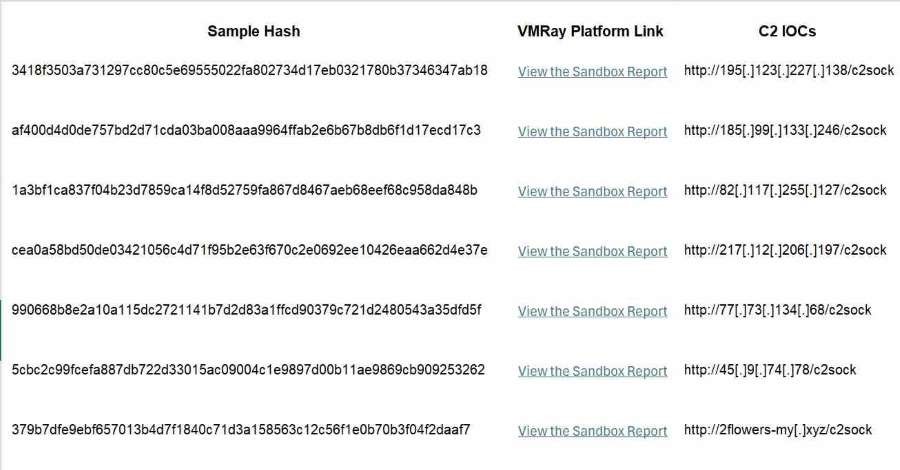Click the 195.123.227.138 c2sock IOC
This screenshot has width=900, height=470.
click(789, 71)
